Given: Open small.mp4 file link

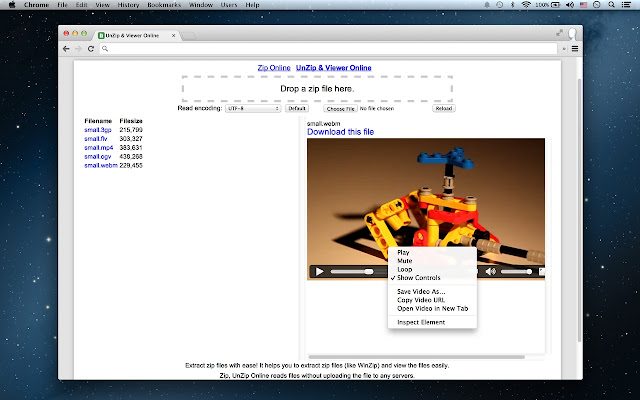Looking at the screenshot, I should (99, 148).
